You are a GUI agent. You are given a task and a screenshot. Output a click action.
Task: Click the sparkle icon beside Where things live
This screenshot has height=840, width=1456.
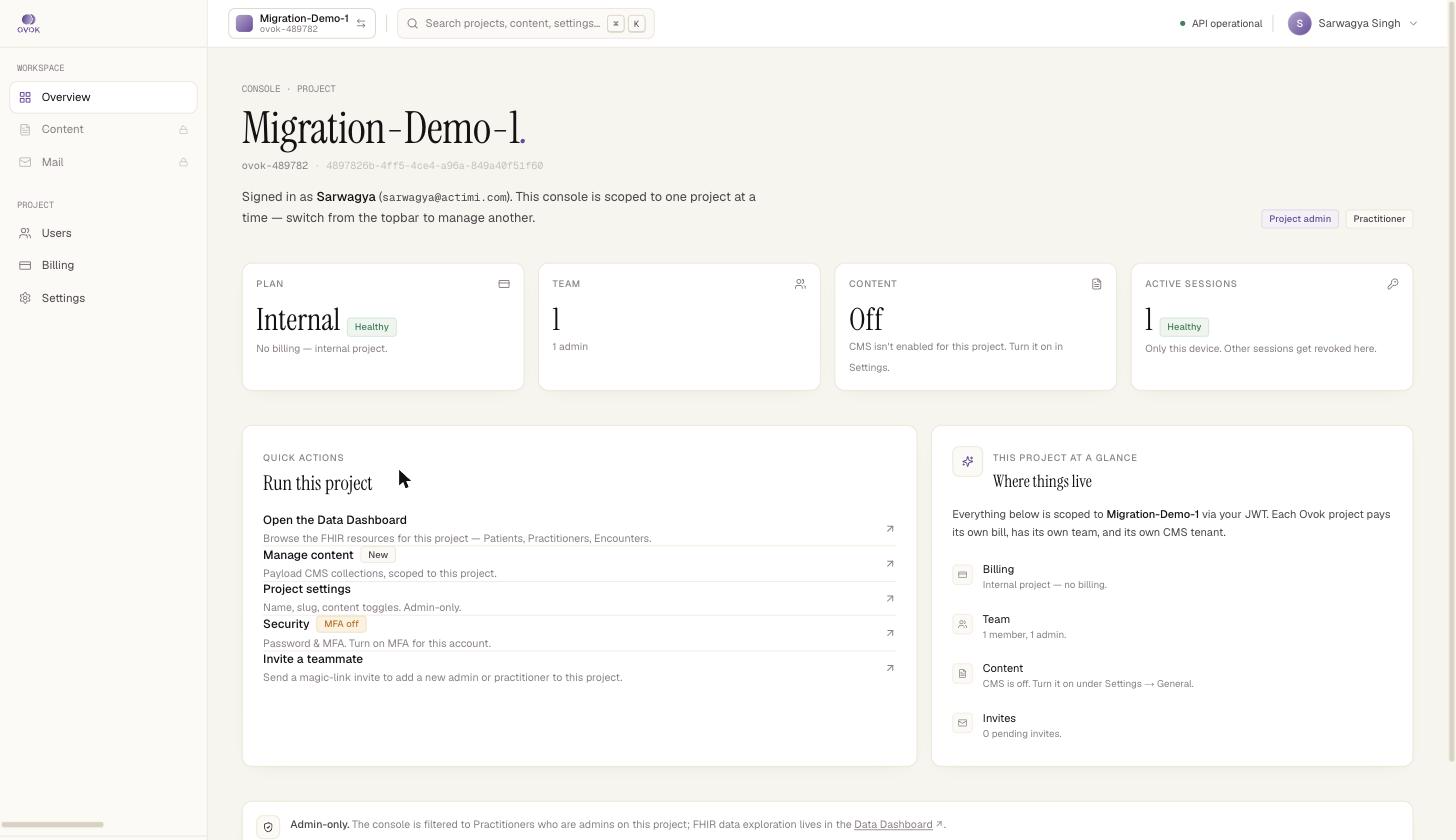click(967, 461)
